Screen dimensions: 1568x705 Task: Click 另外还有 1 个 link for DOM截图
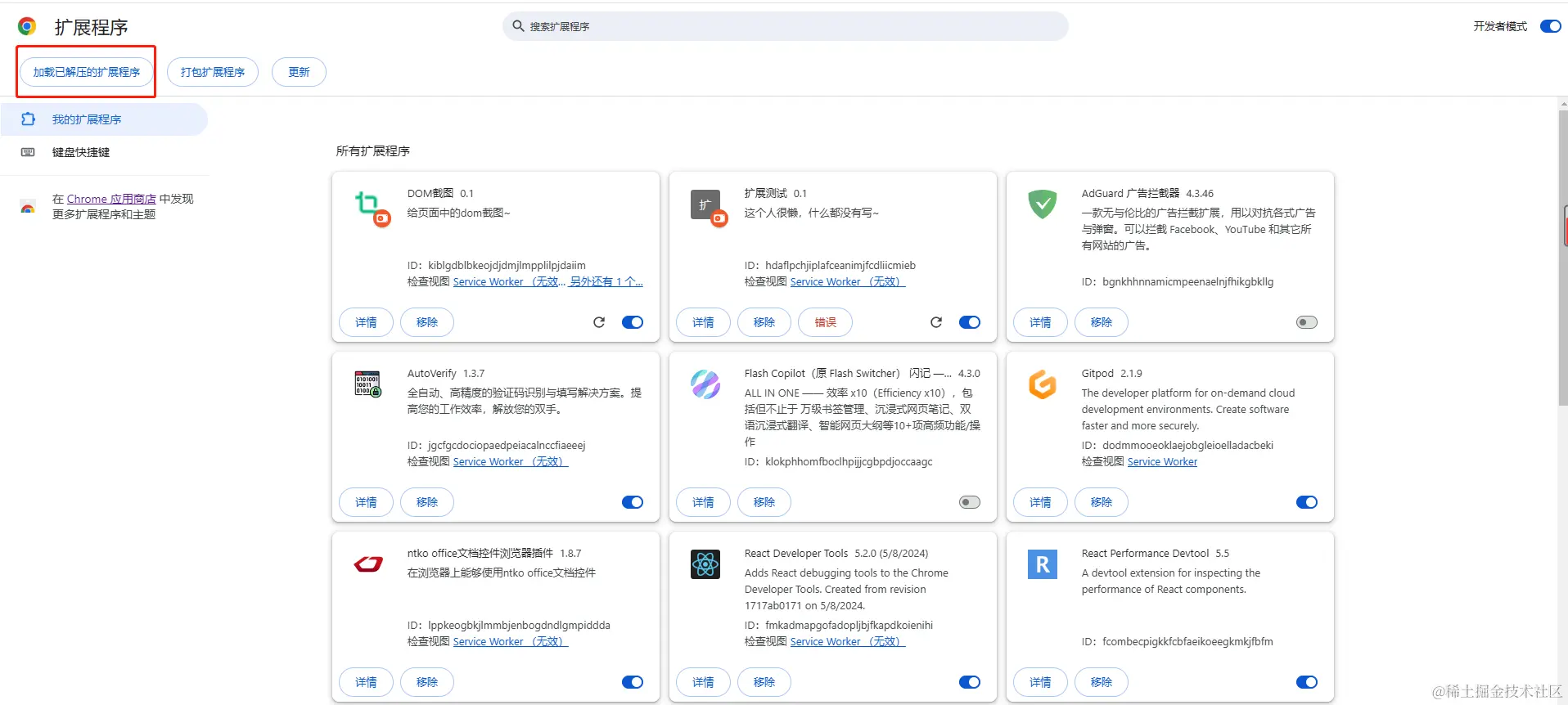tap(606, 281)
